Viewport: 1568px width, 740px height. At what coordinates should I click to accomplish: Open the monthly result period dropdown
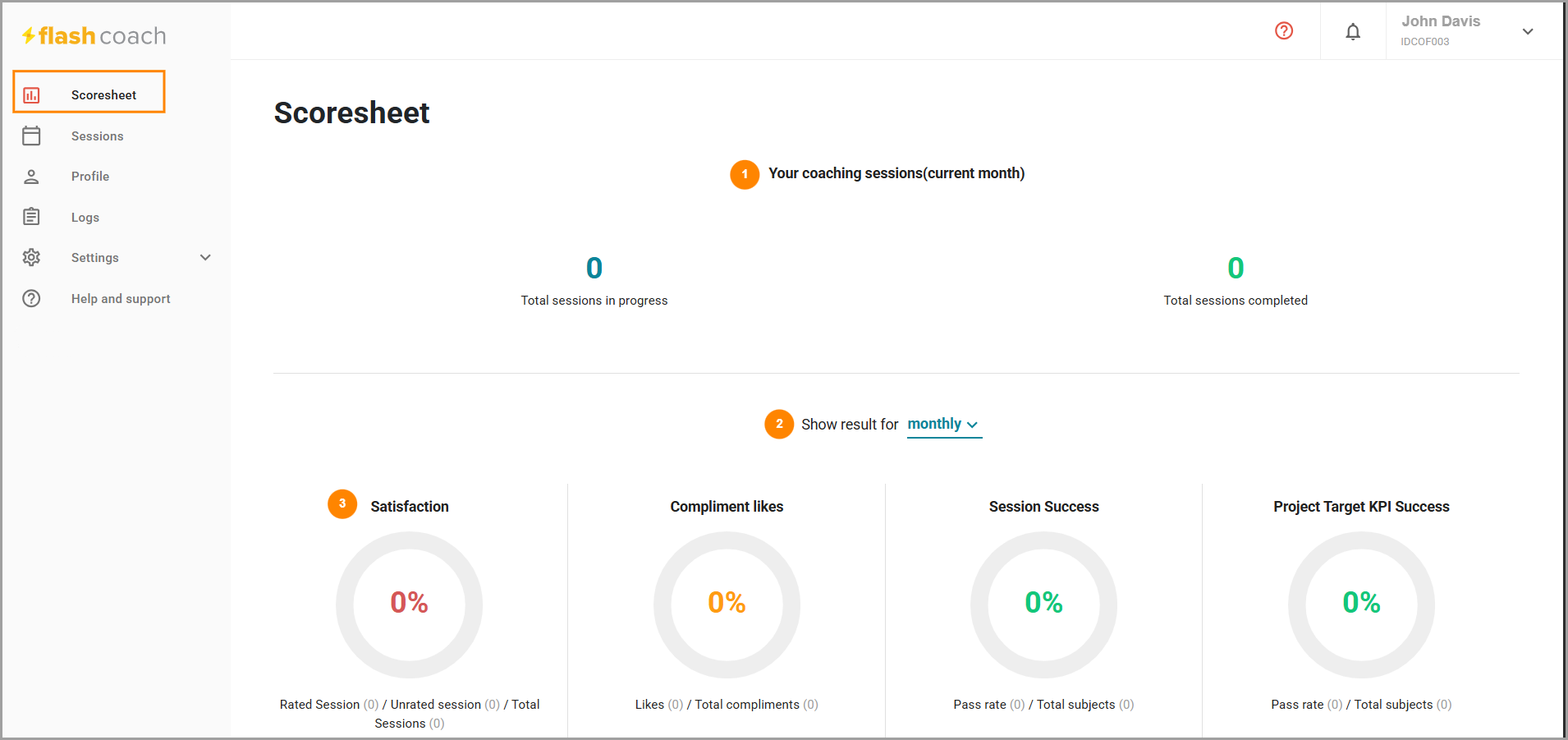[944, 425]
